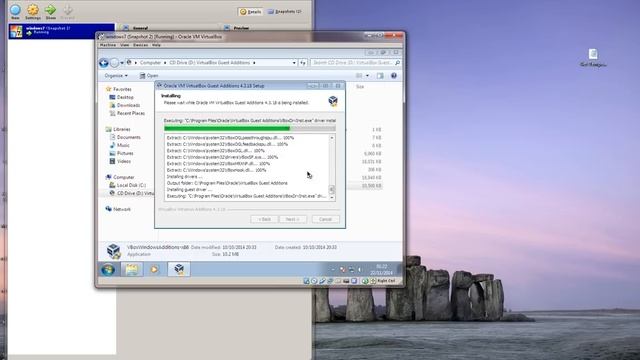The width and height of the screenshot is (640, 360).
Task: Click Computer in the Explorer address bar
Action: (x=150, y=63)
